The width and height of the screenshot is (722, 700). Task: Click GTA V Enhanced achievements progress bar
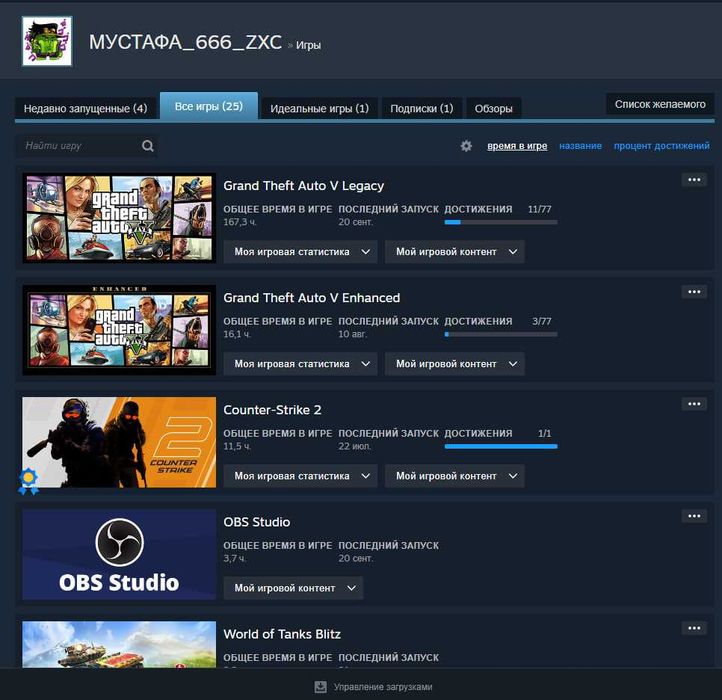pos(501,334)
